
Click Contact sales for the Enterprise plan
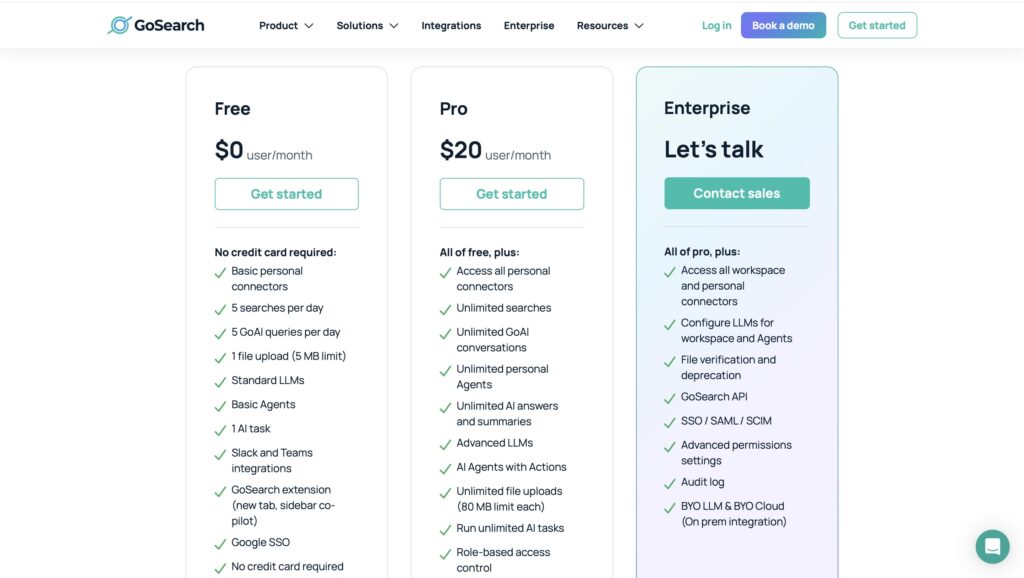coord(737,193)
